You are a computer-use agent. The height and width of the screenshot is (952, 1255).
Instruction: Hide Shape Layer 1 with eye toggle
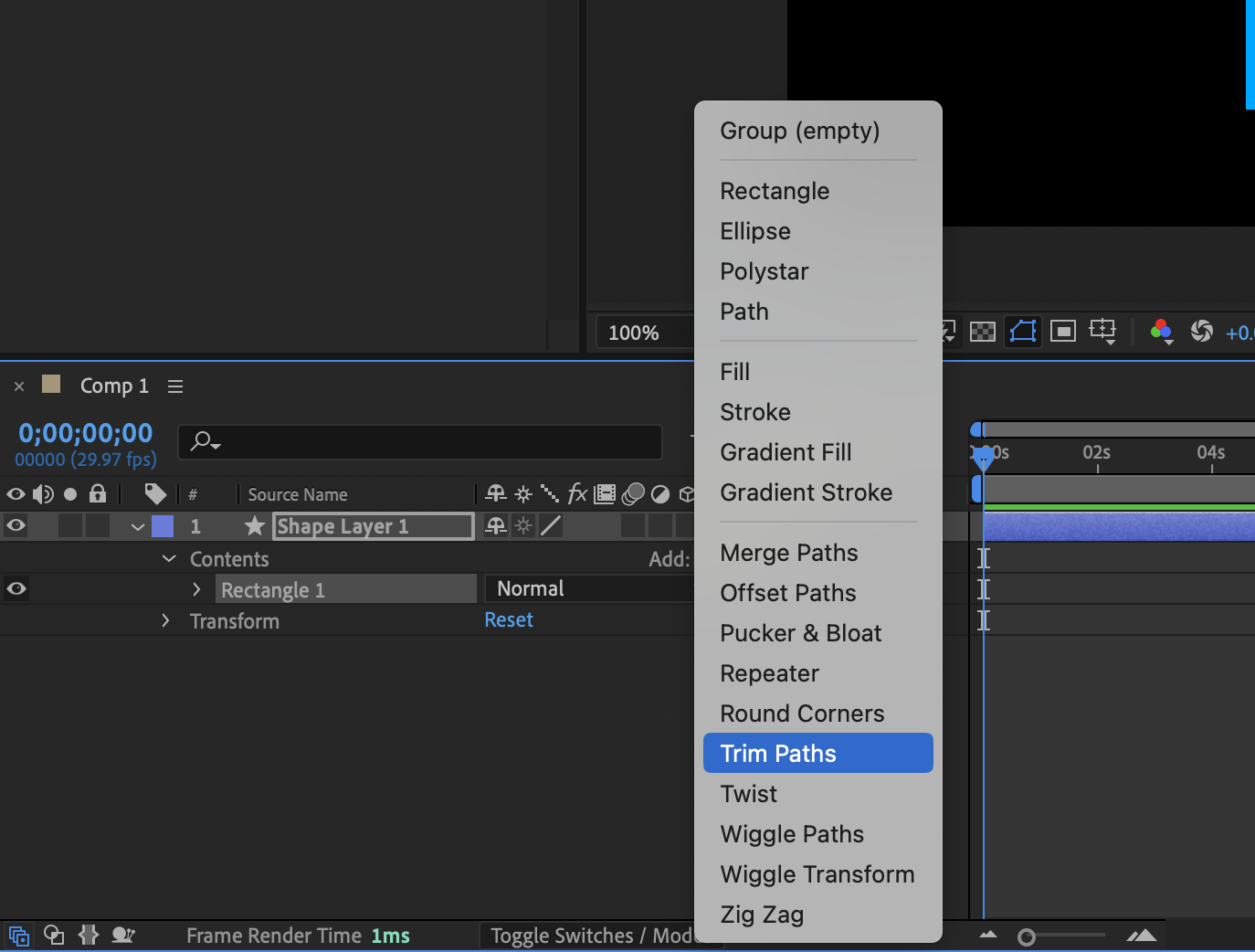[16, 525]
